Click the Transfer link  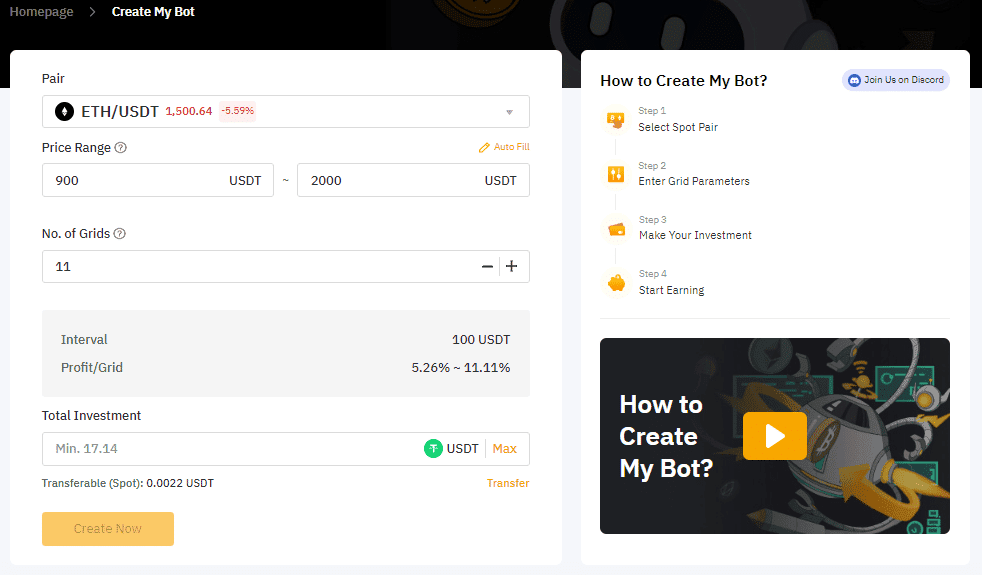(508, 483)
